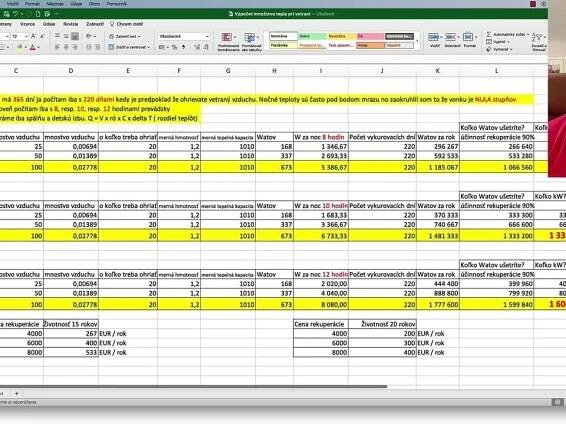Screen dimensions: 566x424
Task: Click the align right icon
Action: pos(75,47)
